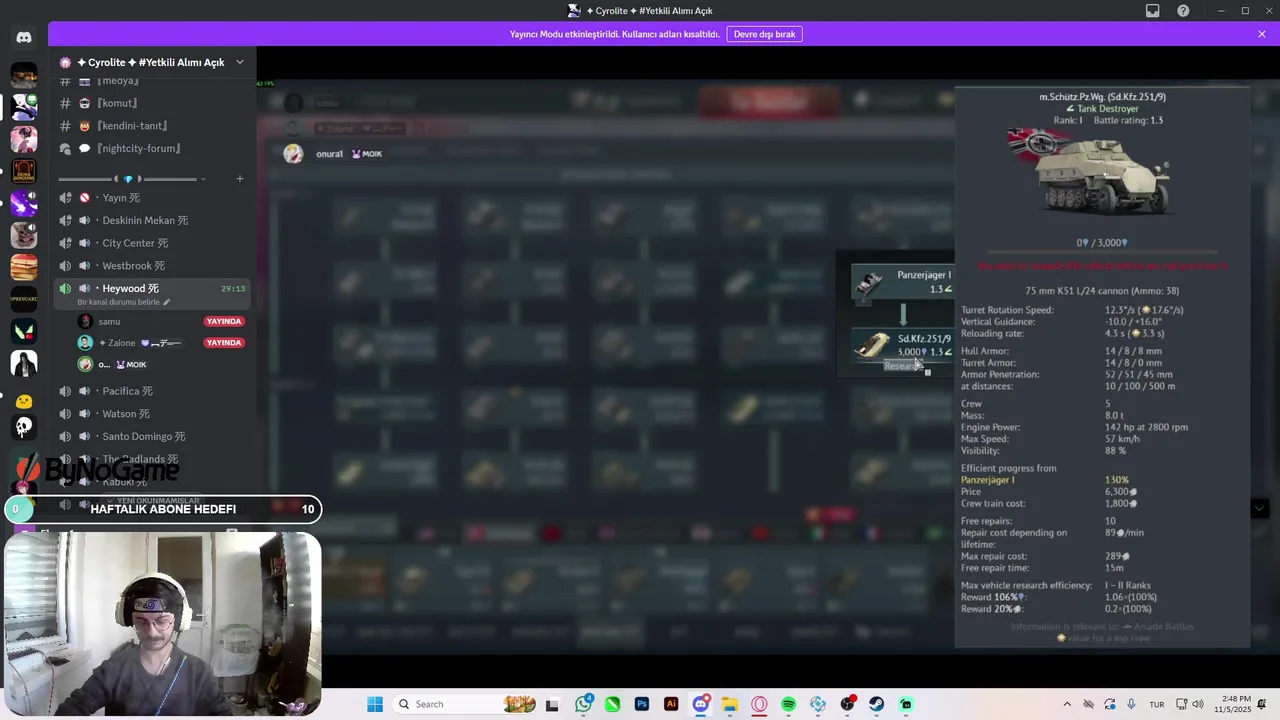Open Discord direct messages home icon
The width and height of the screenshot is (1280, 720).
tap(24, 37)
